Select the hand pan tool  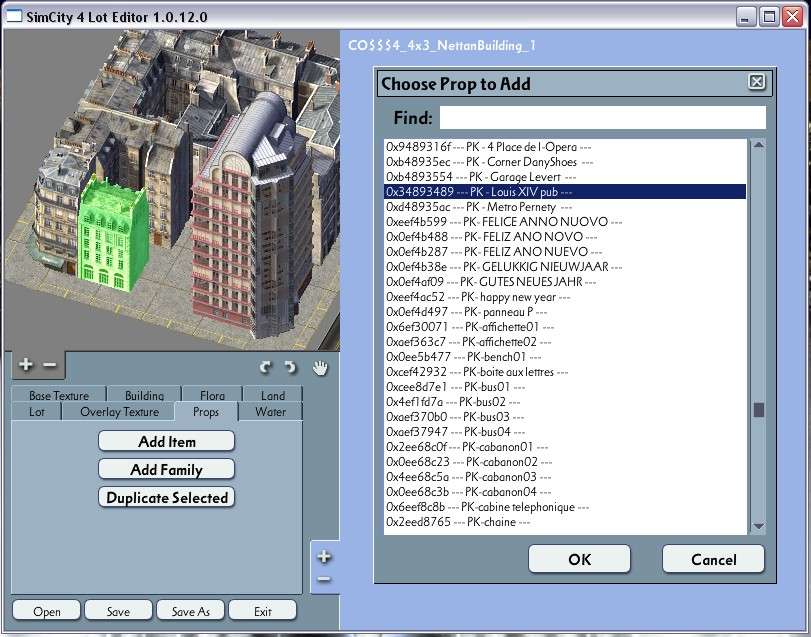pyautogui.click(x=320, y=368)
